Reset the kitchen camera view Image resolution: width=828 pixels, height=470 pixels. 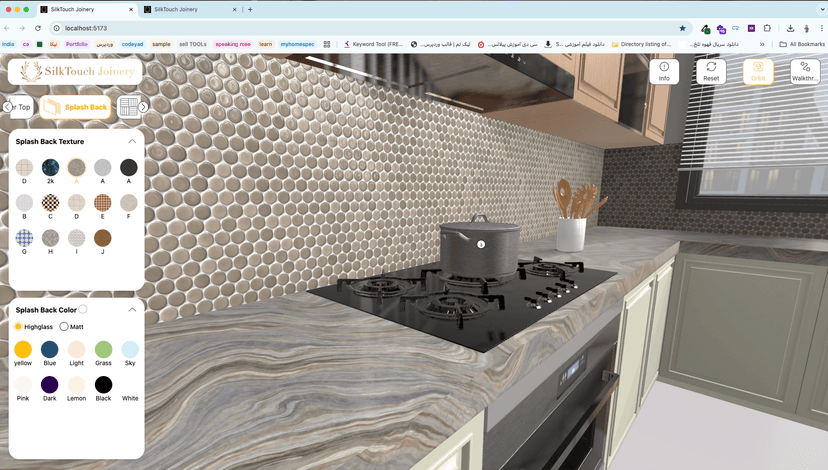(711, 71)
